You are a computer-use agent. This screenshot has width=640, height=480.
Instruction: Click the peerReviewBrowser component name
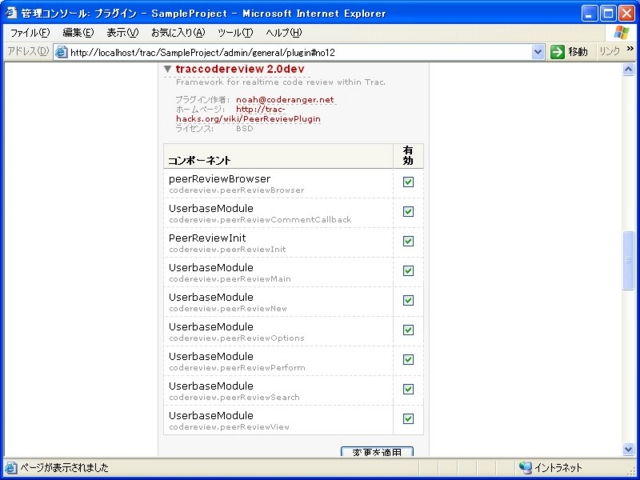click(220, 179)
